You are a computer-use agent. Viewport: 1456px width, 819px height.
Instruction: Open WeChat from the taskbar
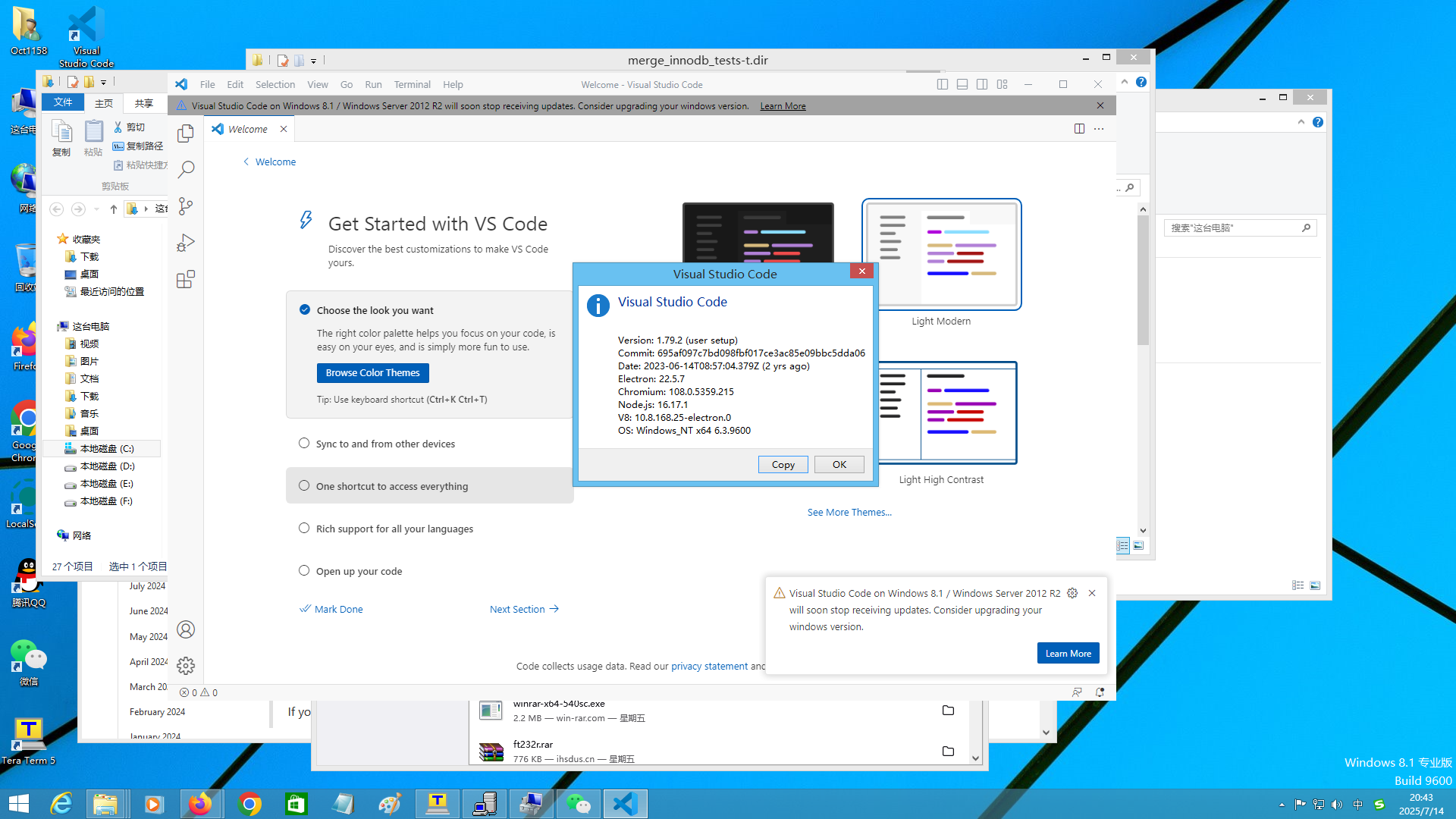[579, 804]
